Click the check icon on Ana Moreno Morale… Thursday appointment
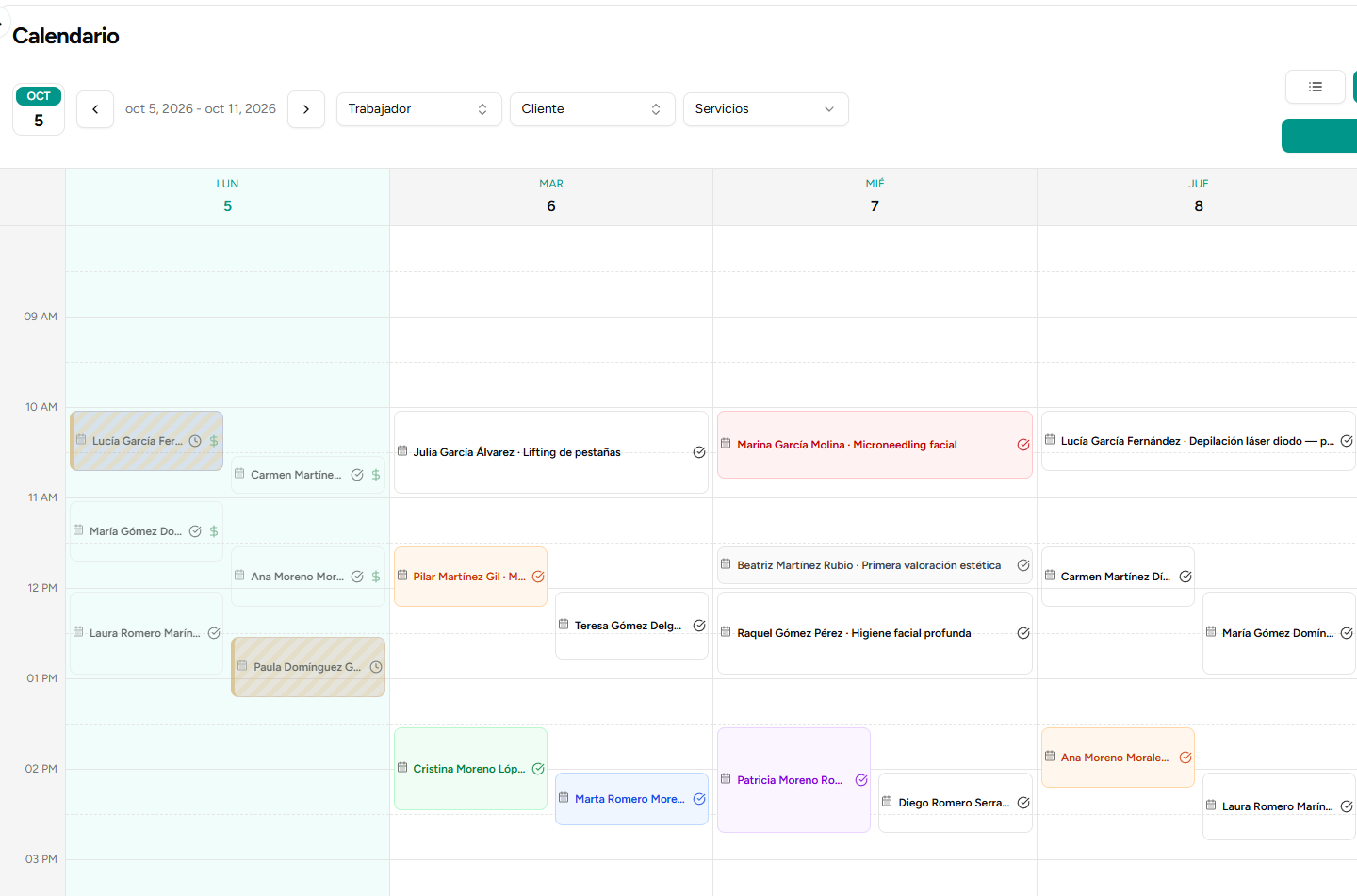 (1185, 758)
